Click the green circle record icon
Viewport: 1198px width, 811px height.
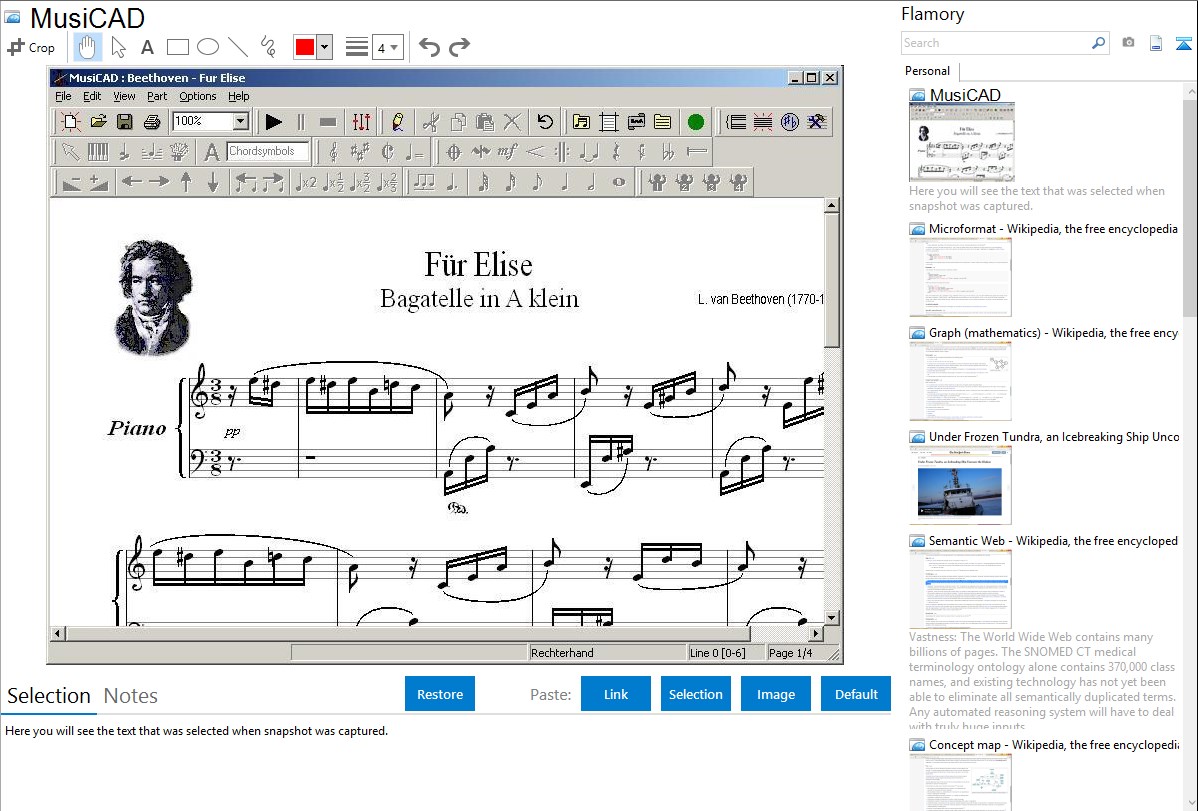[695, 122]
